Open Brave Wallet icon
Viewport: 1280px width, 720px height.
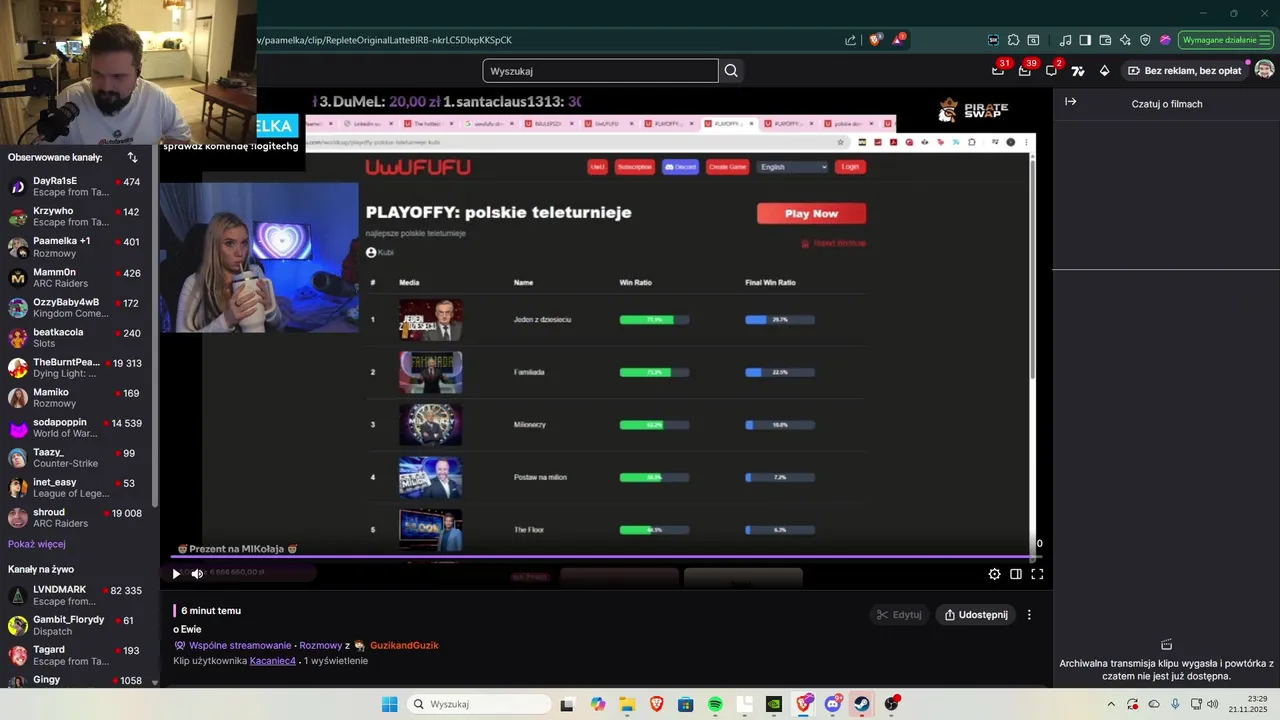coord(1105,40)
